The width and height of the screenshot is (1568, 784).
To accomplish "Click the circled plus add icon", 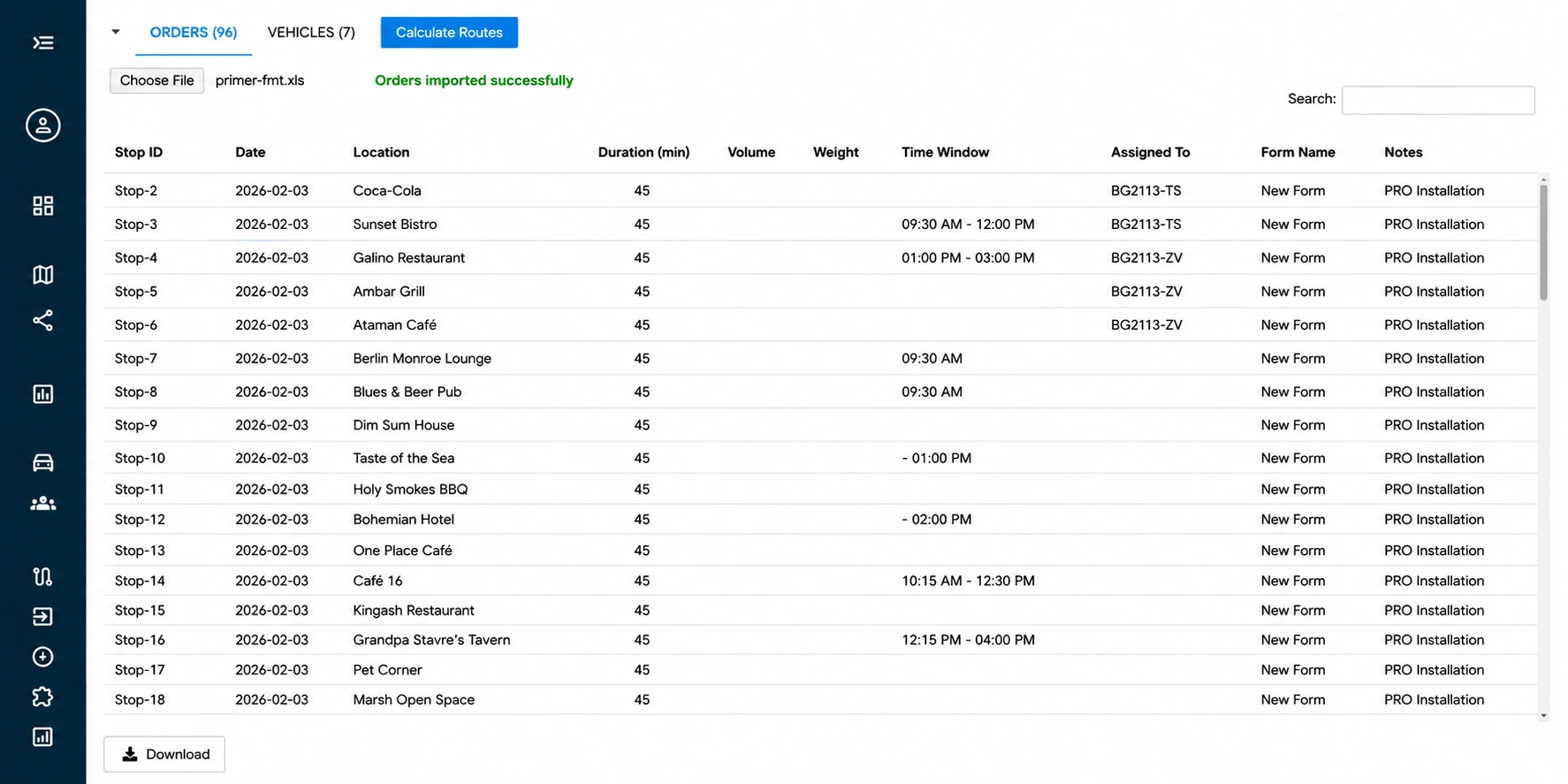I will coord(42,657).
